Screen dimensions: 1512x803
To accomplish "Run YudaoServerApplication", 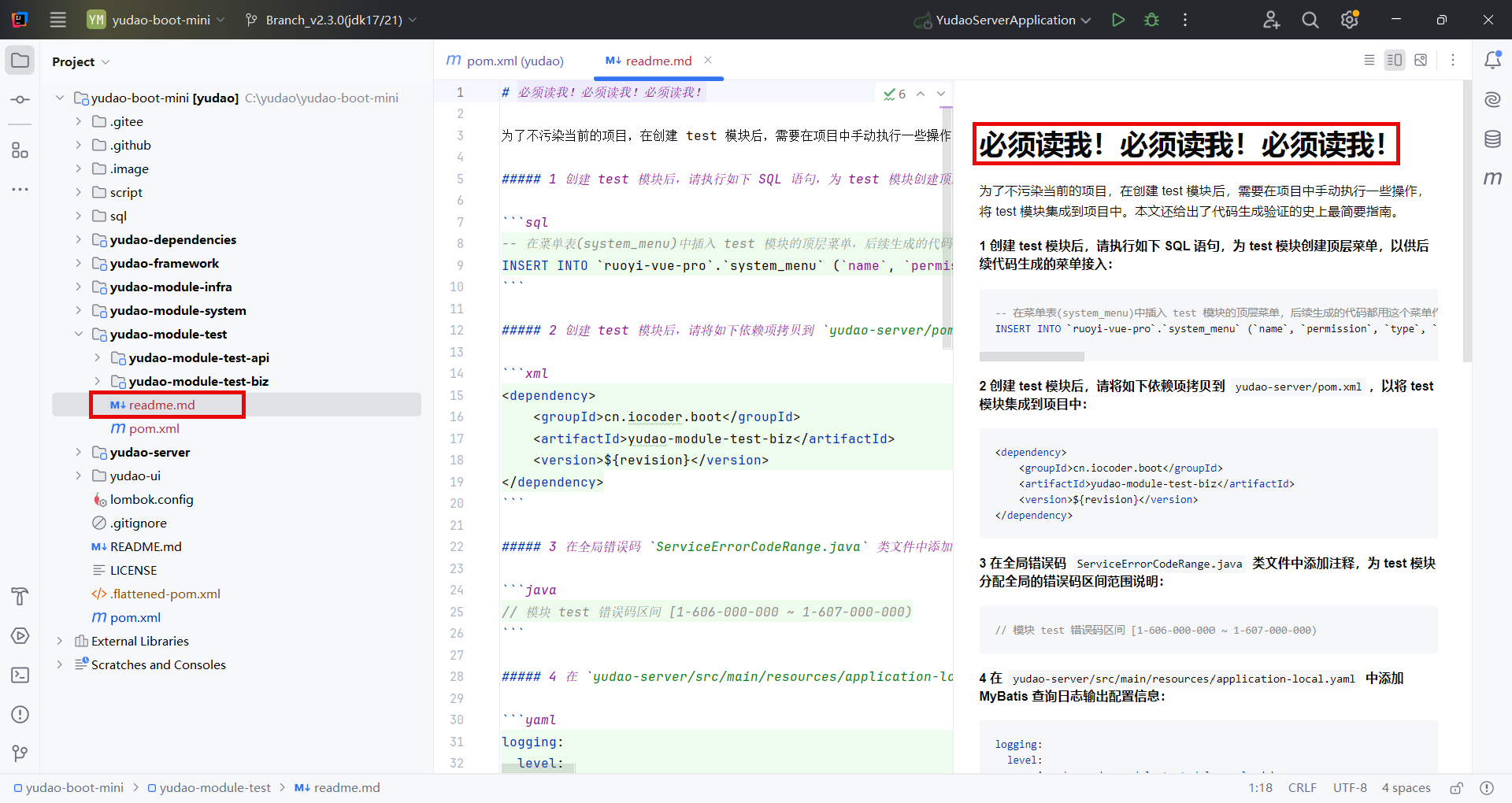I will click(x=1117, y=20).
